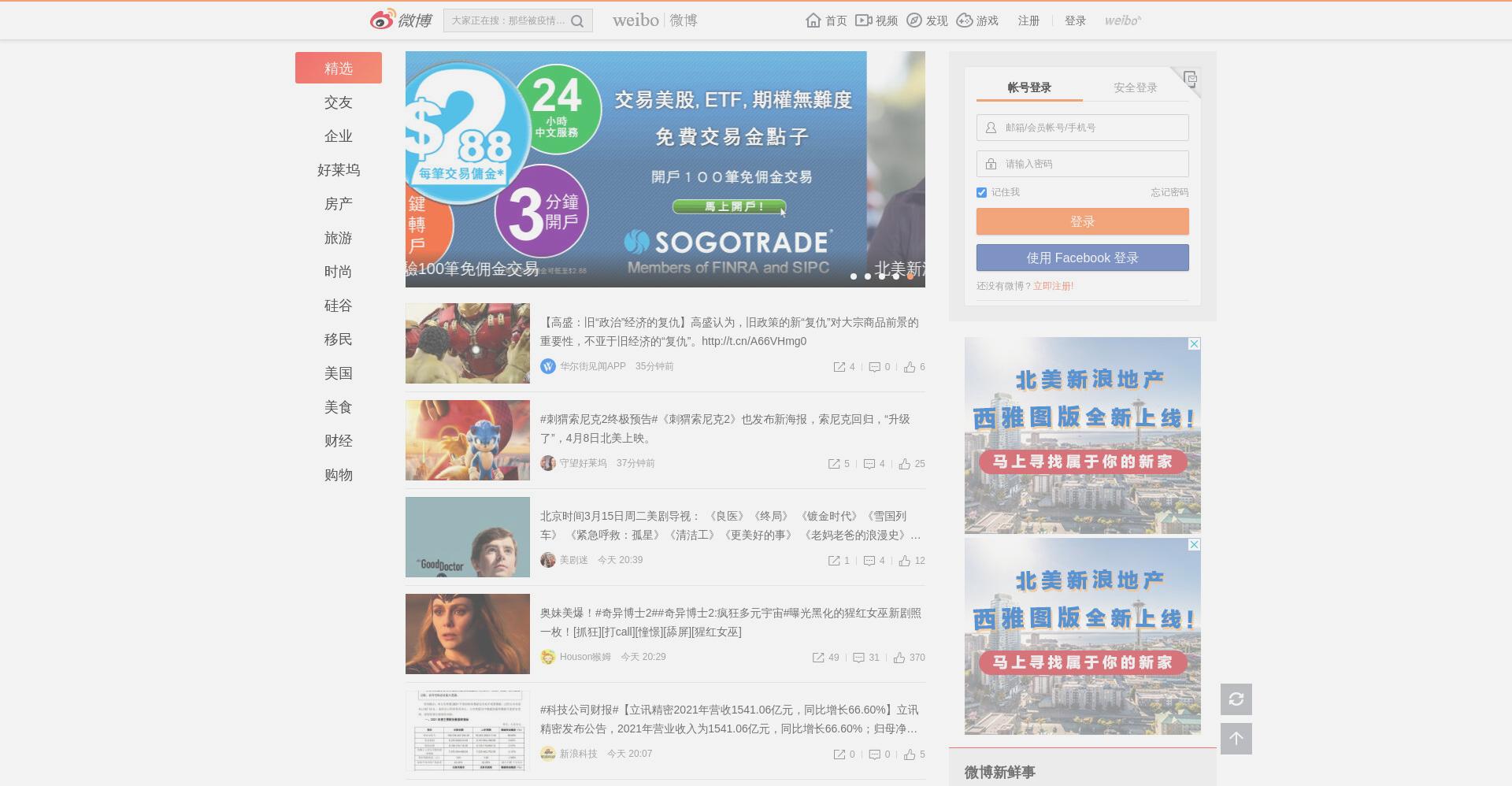Image resolution: width=1512 pixels, height=786 pixels.
Task: Click comment icon on 高盛 post
Action: tap(874, 367)
